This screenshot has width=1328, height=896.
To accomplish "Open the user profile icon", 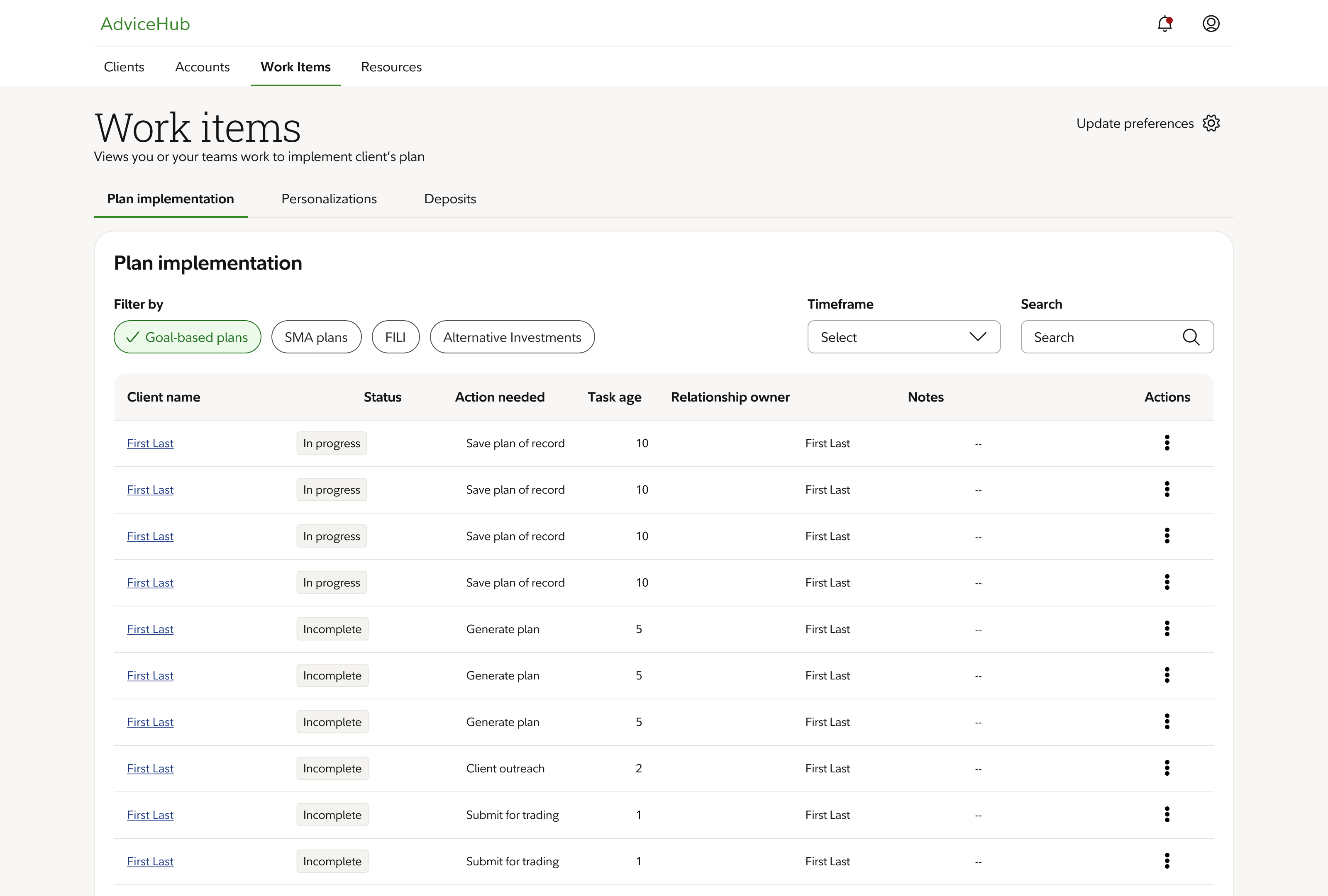I will pos(1211,24).
